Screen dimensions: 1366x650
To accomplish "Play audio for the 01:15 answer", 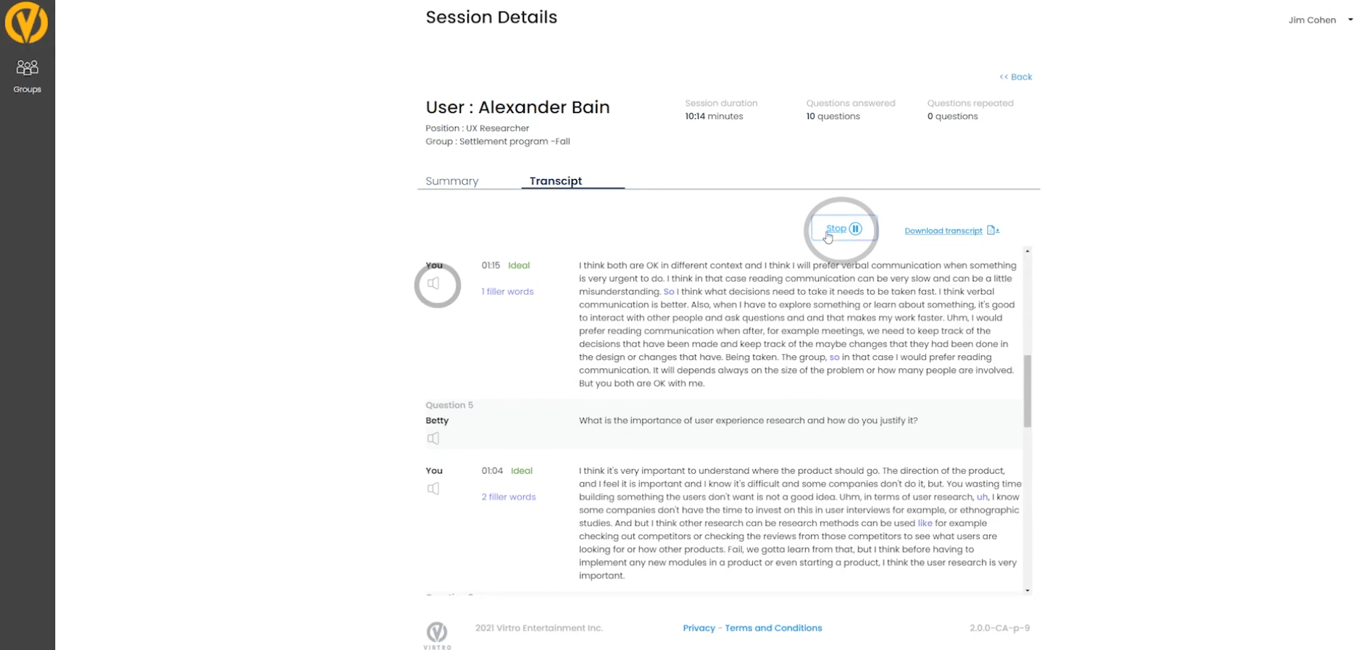I will click(x=434, y=284).
